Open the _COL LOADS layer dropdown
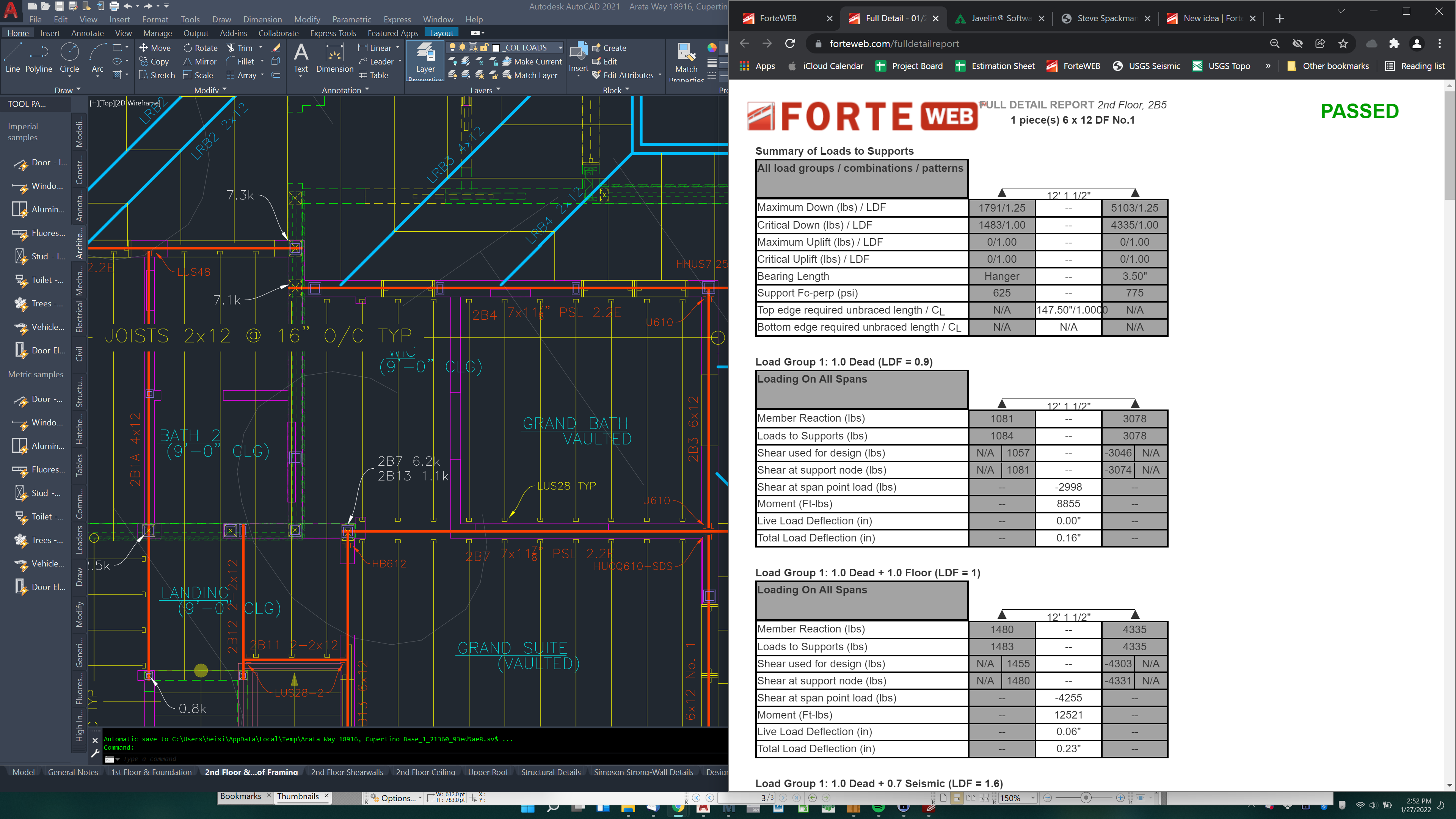This screenshot has width=1456, height=819. pyautogui.click(x=560, y=48)
